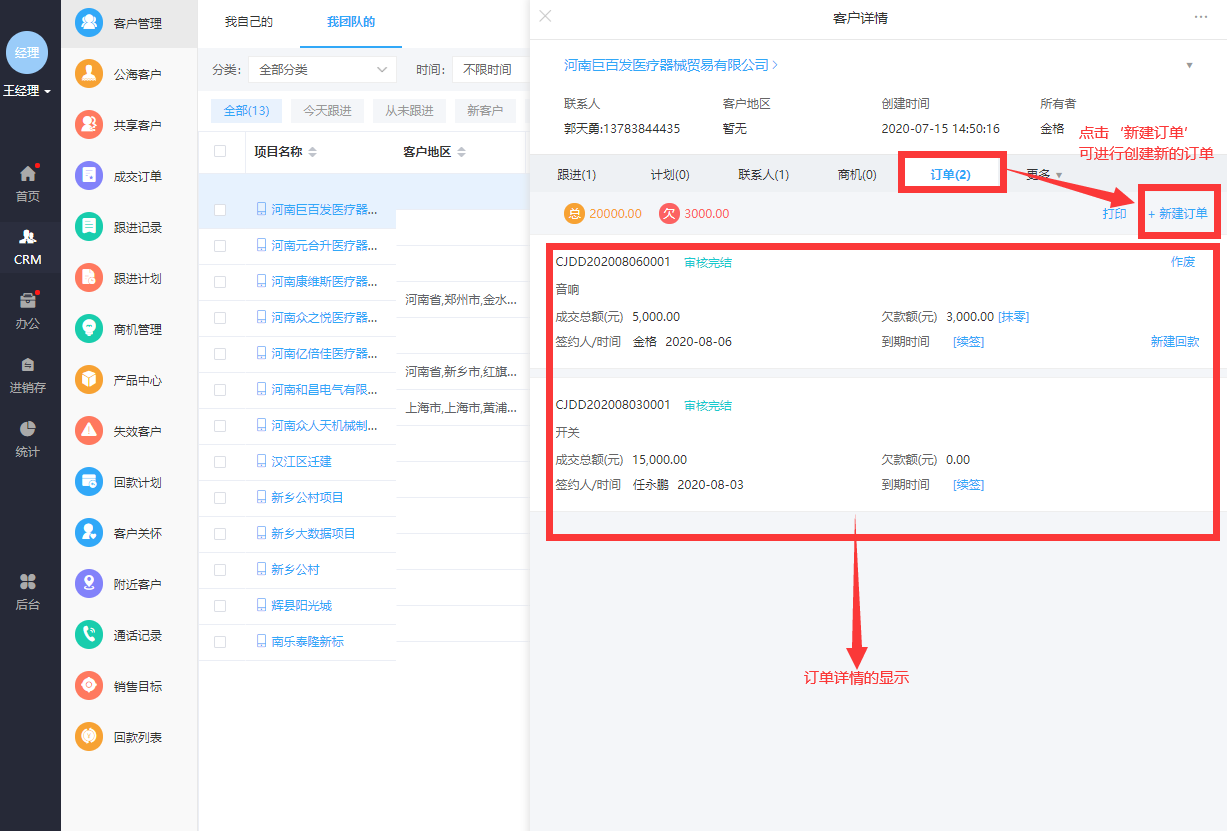Open the 回款计划 icon
The width and height of the screenshot is (1227, 831).
tap(89, 482)
